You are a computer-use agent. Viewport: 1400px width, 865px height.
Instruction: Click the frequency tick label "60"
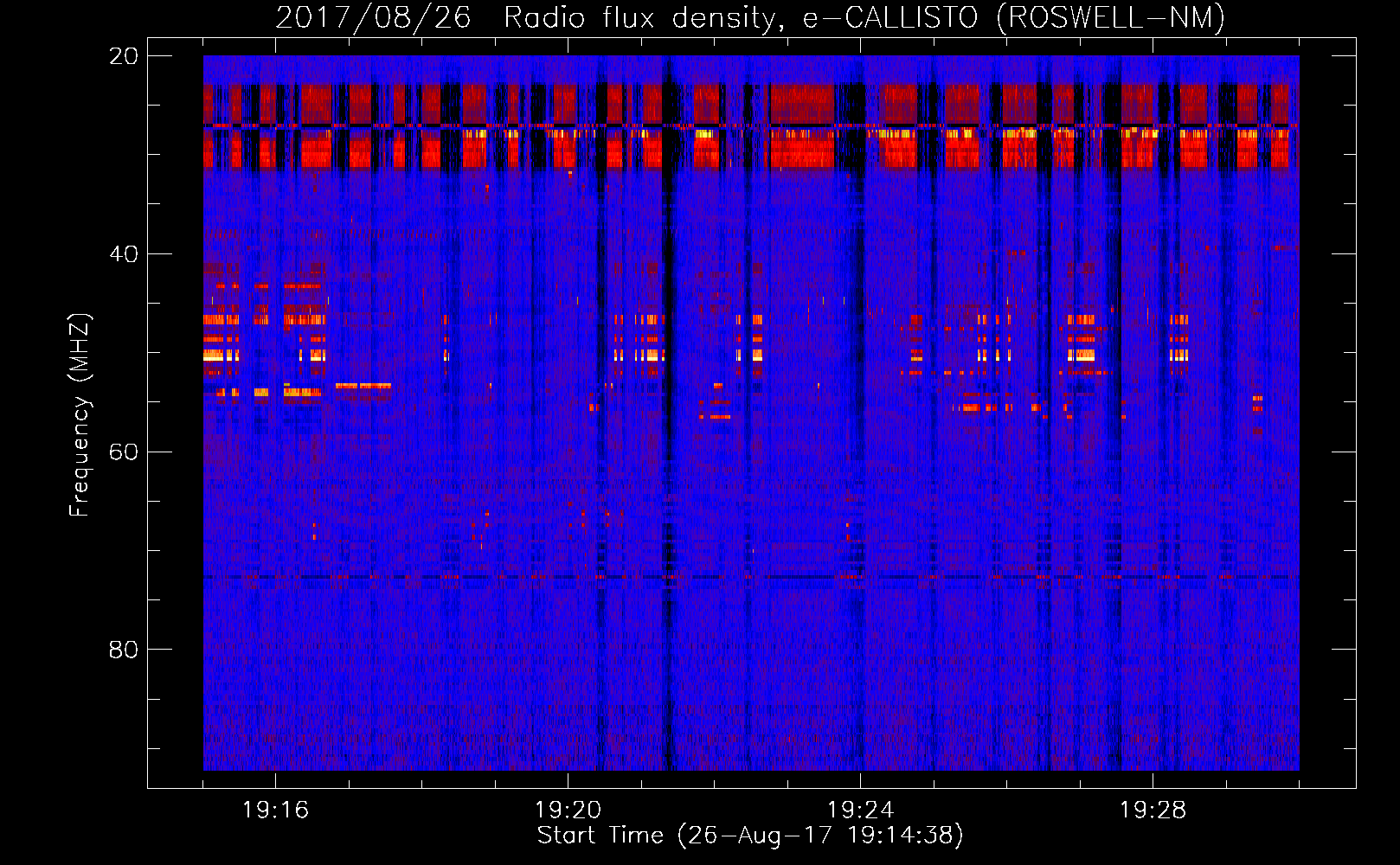click(123, 452)
